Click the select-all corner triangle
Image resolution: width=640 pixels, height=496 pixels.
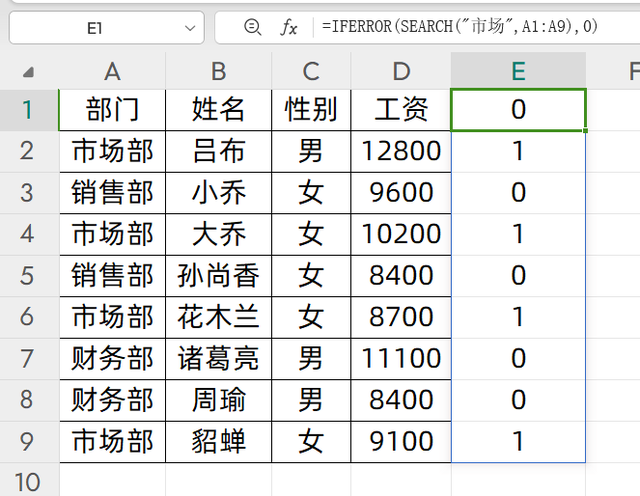[28, 72]
